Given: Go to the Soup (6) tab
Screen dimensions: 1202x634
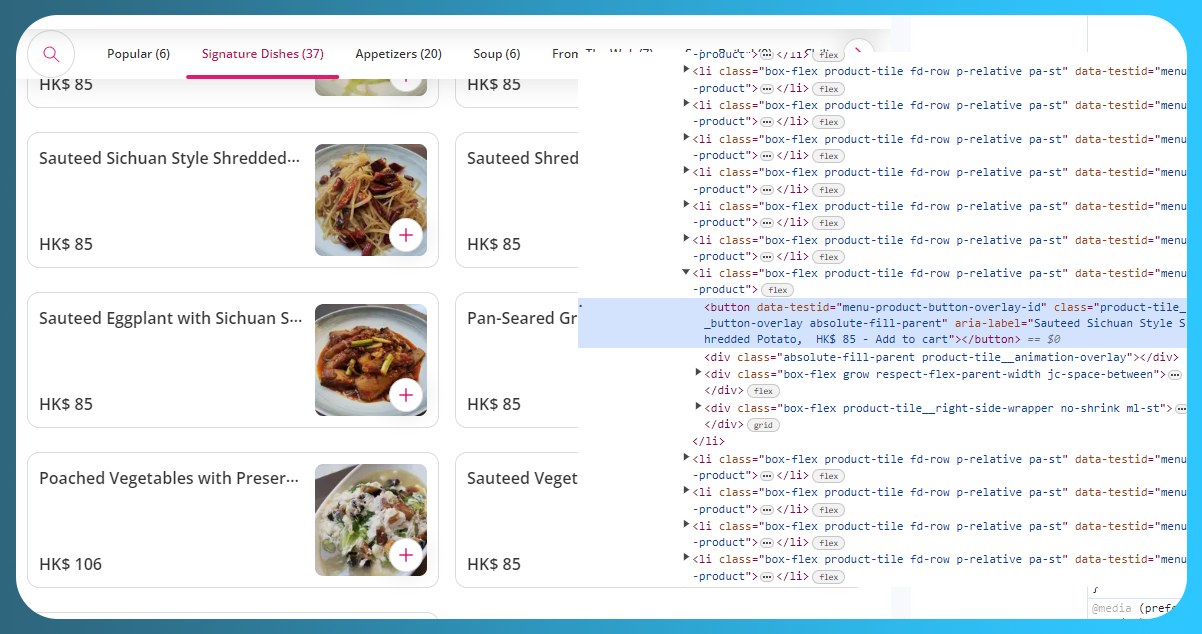Looking at the screenshot, I should click(496, 54).
